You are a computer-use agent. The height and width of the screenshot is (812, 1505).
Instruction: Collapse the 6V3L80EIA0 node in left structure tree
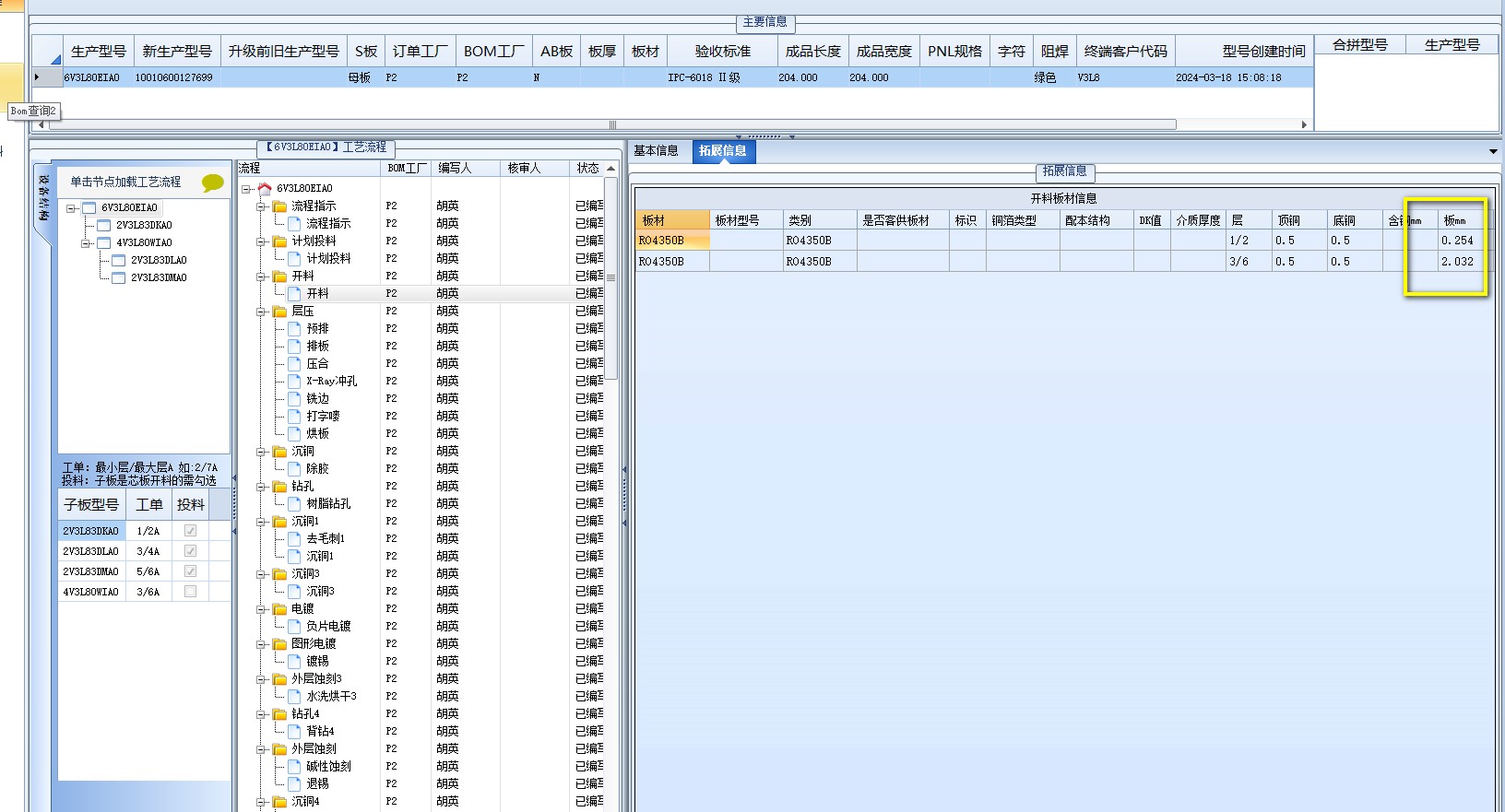click(71, 208)
